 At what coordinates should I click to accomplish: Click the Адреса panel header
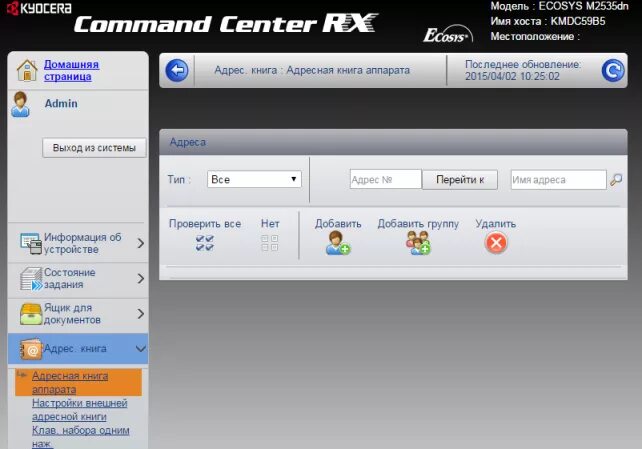click(x=393, y=142)
